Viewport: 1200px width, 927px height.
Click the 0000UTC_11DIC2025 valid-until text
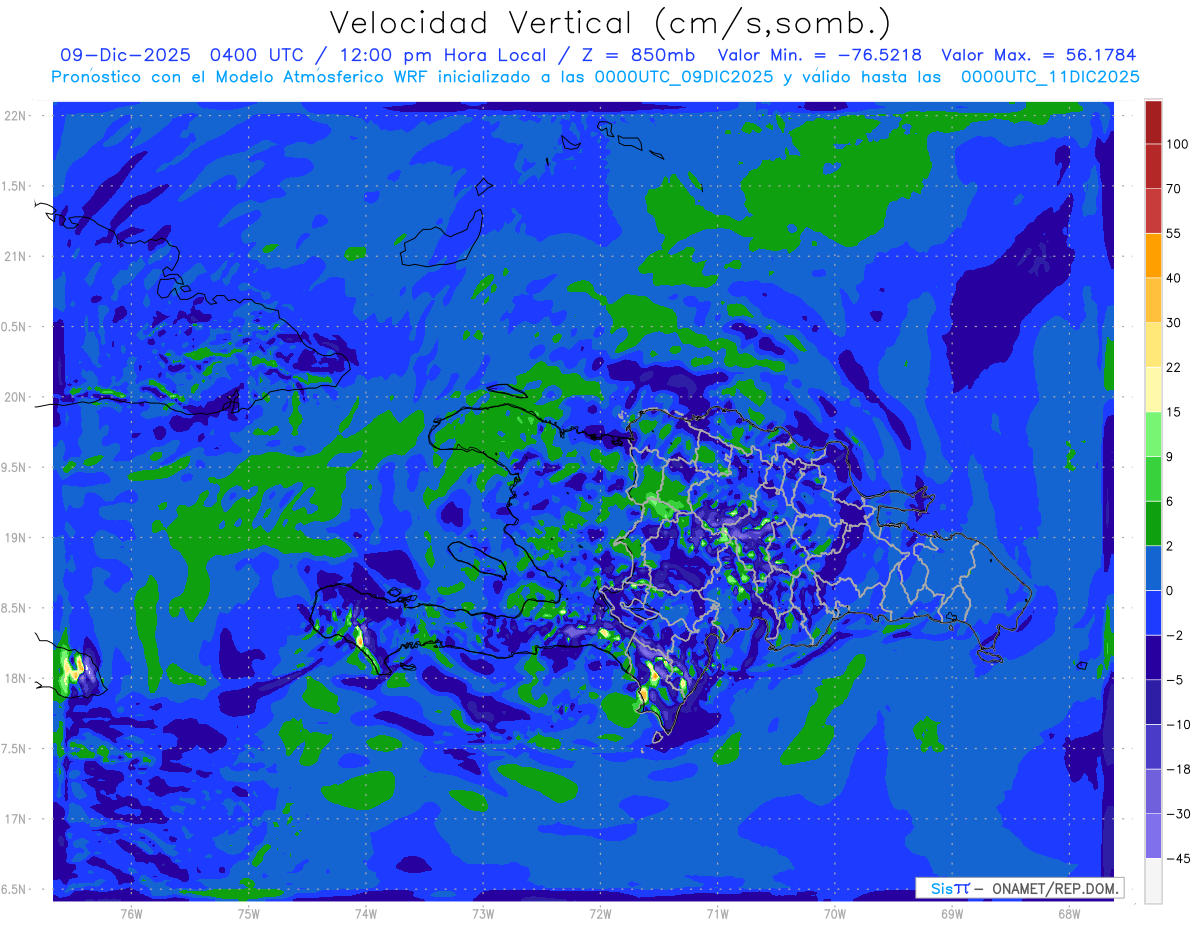pos(1050,77)
